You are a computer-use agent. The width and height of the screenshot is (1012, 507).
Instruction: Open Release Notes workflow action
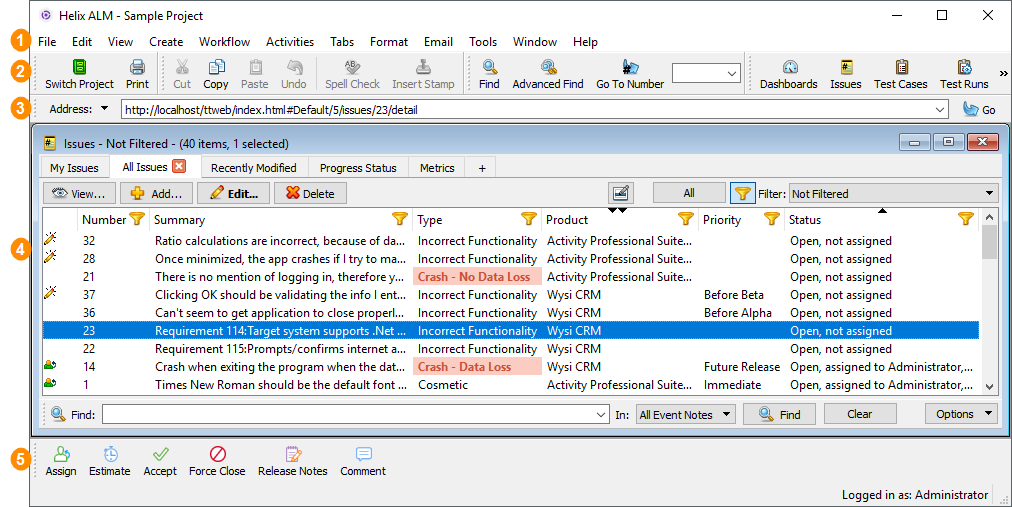coord(292,455)
